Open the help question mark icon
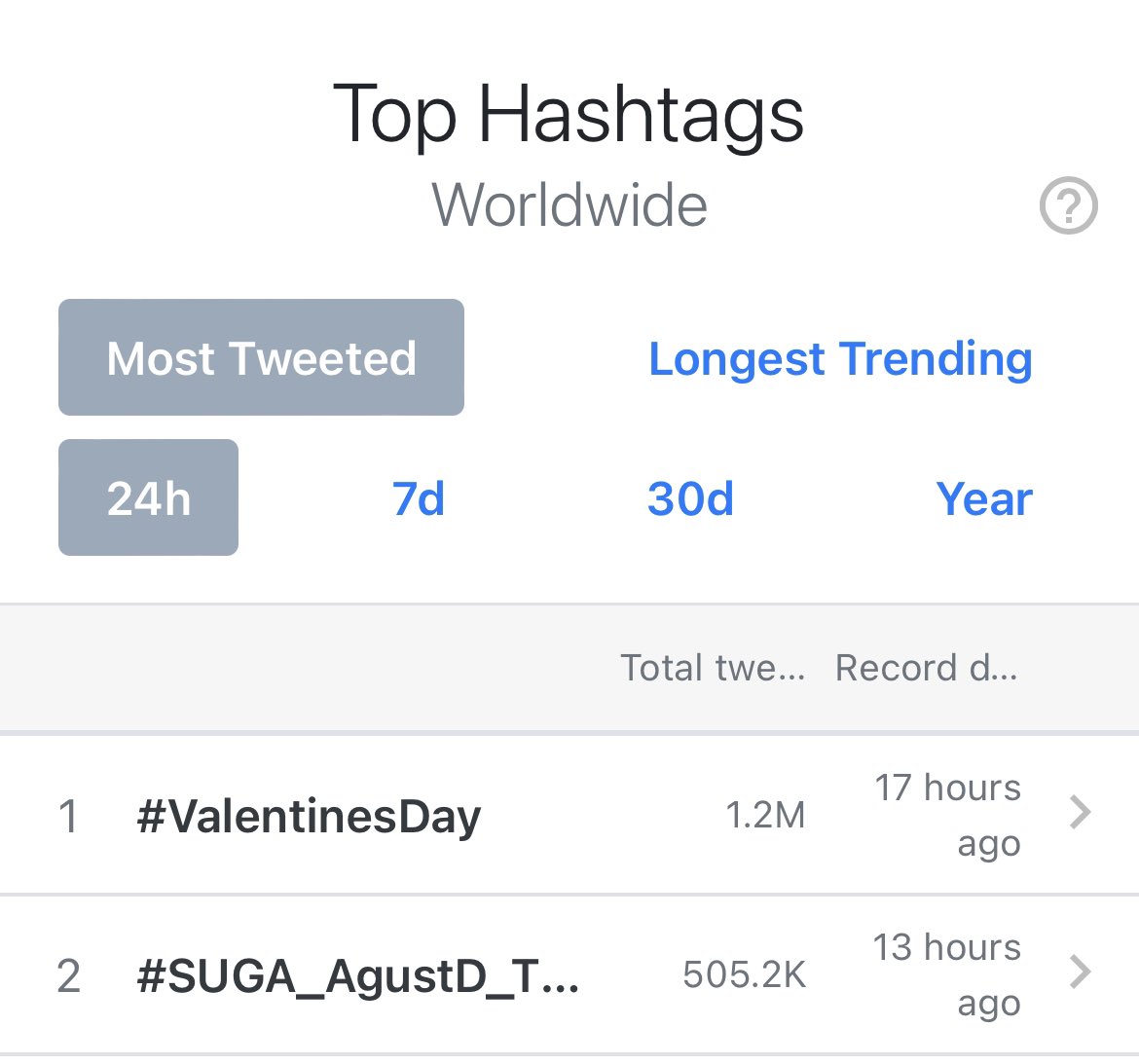 coord(1068,204)
